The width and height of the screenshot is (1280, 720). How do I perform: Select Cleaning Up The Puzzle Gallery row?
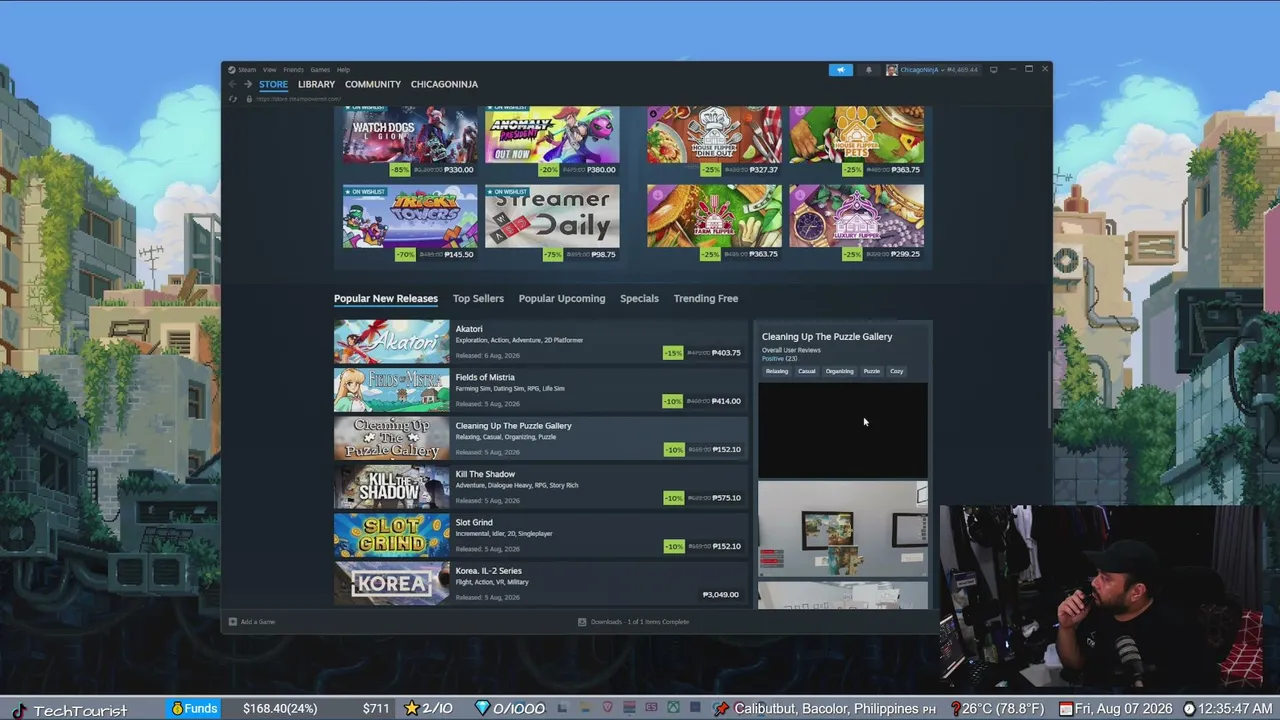(540, 438)
